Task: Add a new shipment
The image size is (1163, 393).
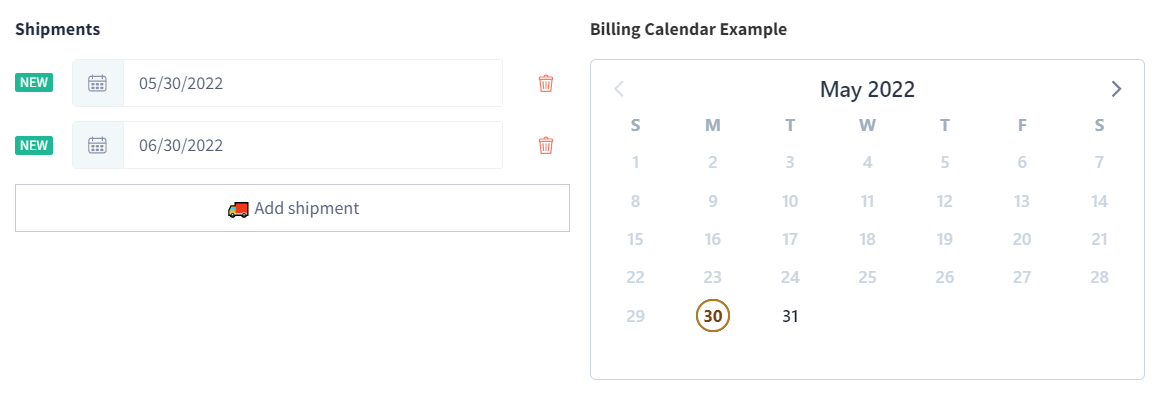Action: pos(292,208)
